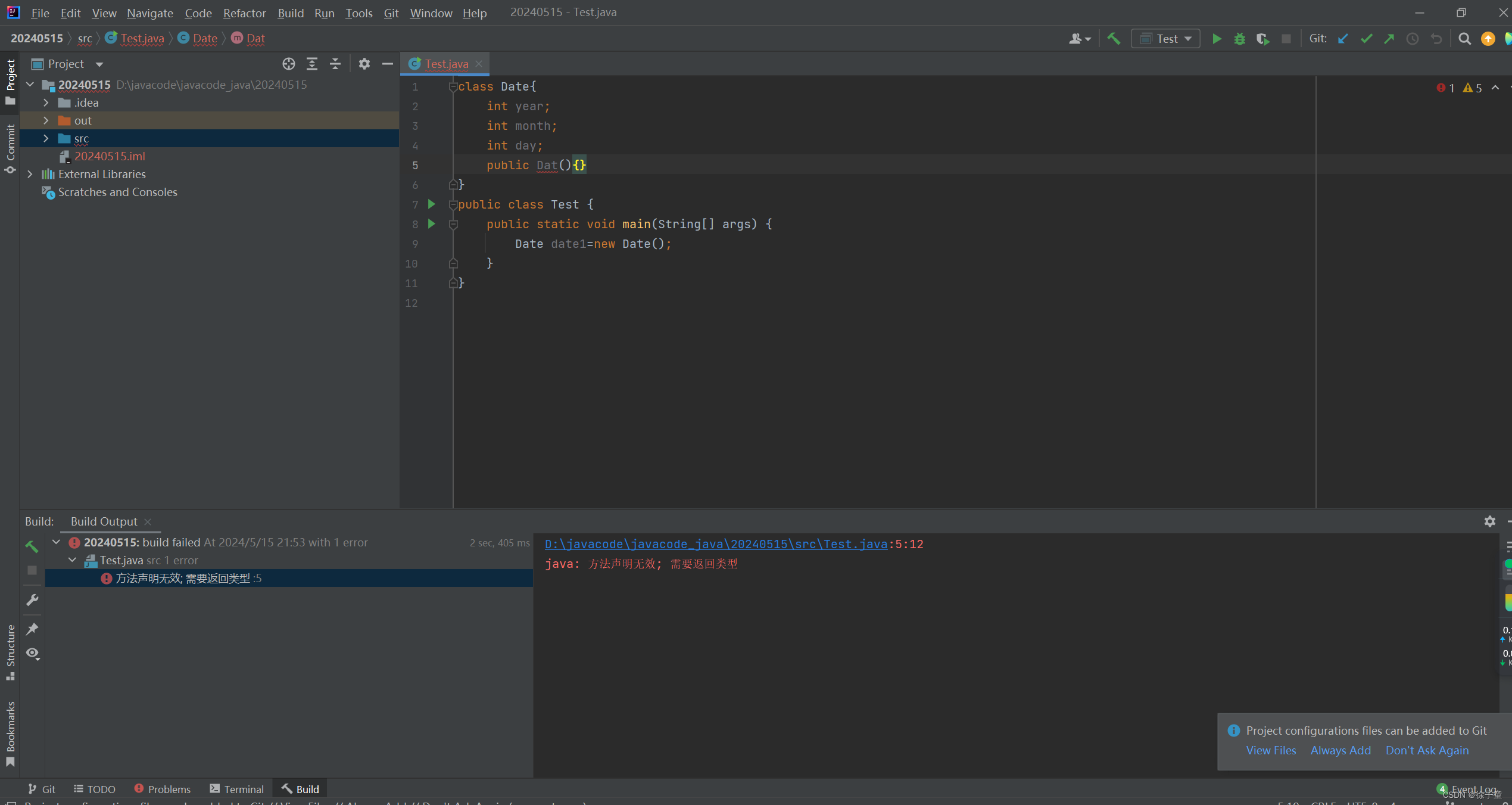This screenshot has height=805, width=1512.
Task: Click the Update Project git push icon
Action: tap(1391, 38)
